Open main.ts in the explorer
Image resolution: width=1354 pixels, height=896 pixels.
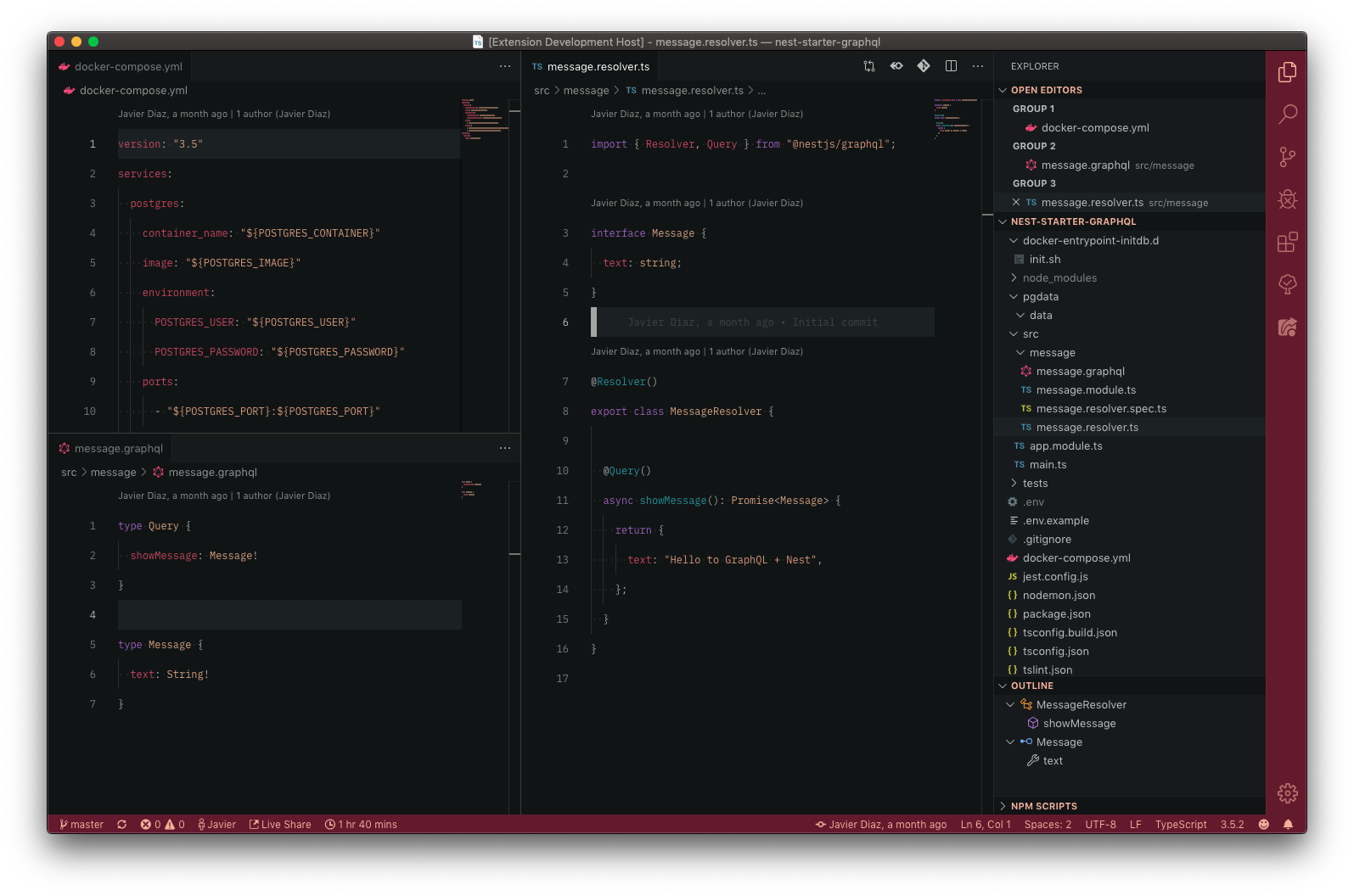(1130, 464)
